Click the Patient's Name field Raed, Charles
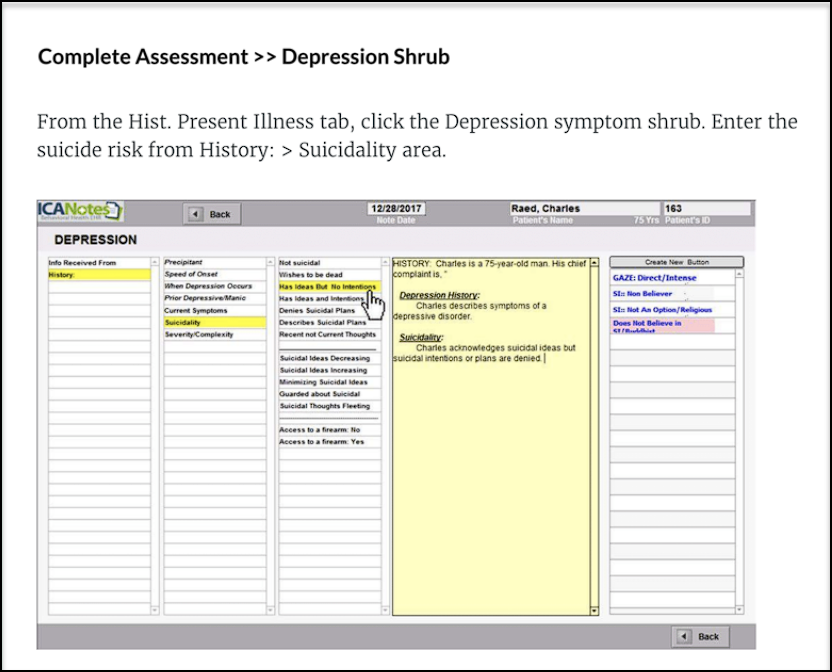832x672 pixels. [584, 209]
